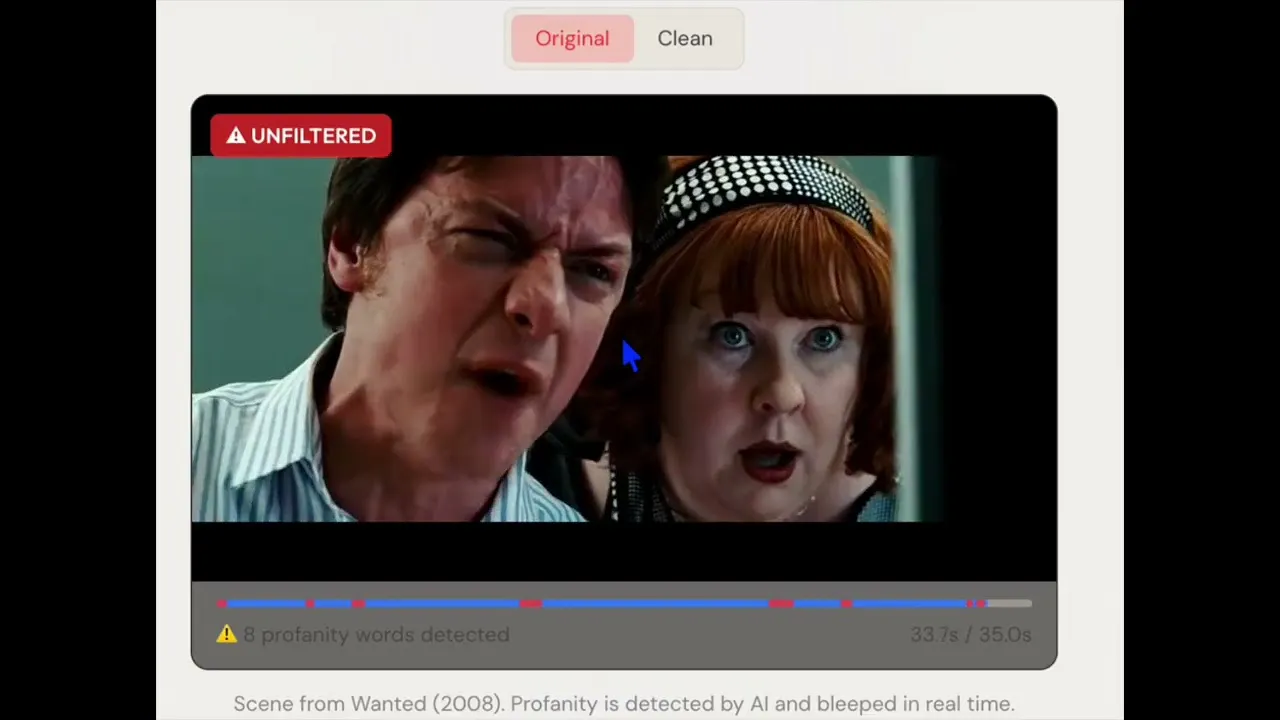Click the UNFILTERED warning badge
Image resolution: width=1280 pixels, height=720 pixels.
coord(300,136)
